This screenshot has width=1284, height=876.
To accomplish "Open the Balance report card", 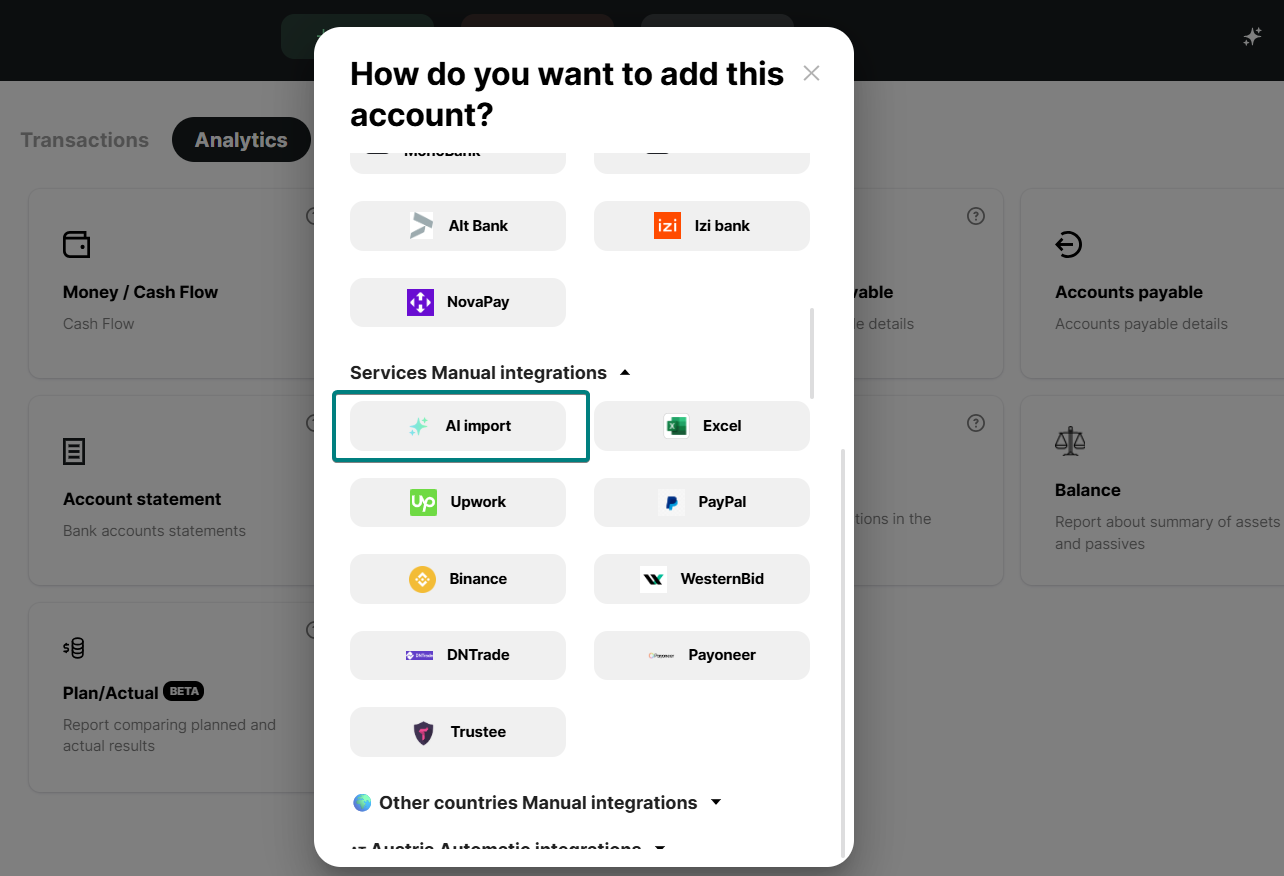I will pyautogui.click(x=1150, y=490).
